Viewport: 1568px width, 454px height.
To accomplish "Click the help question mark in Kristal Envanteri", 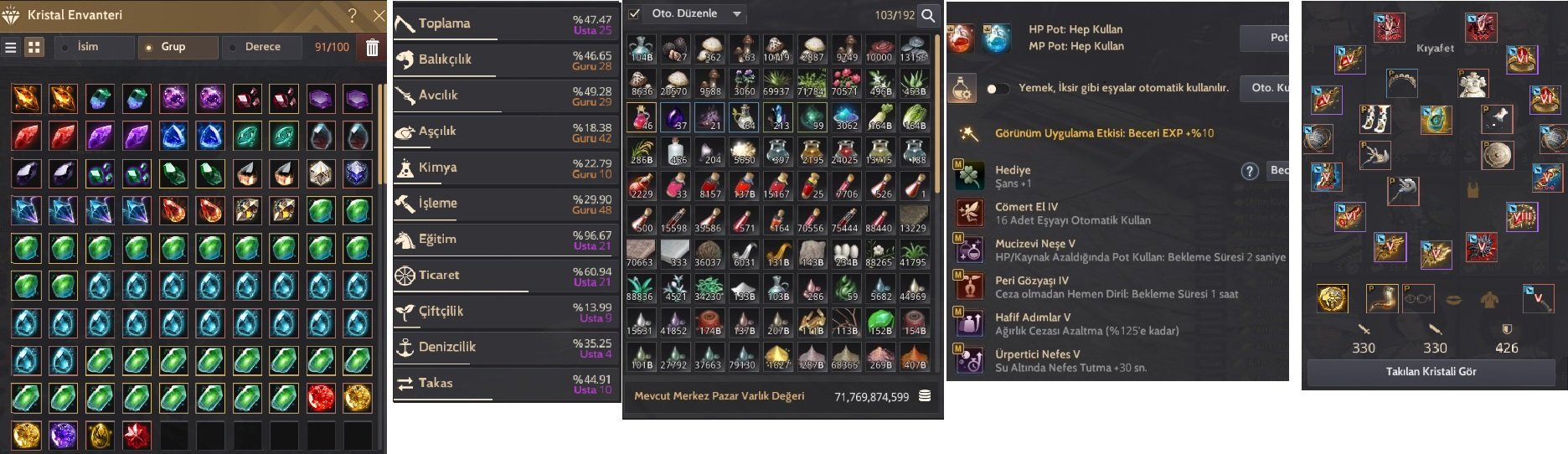I will pos(352,15).
